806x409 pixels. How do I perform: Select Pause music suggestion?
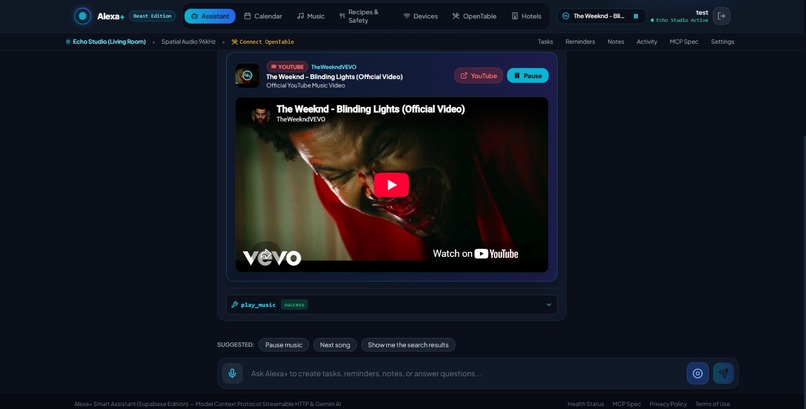pos(283,345)
